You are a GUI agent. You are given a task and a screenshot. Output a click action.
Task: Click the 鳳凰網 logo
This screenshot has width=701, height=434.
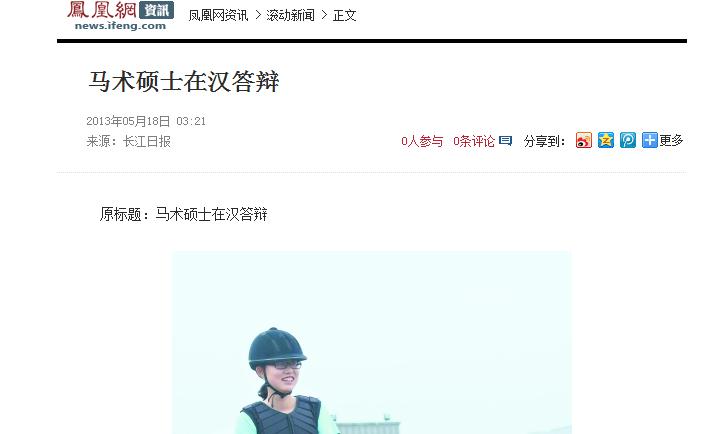tap(101, 10)
